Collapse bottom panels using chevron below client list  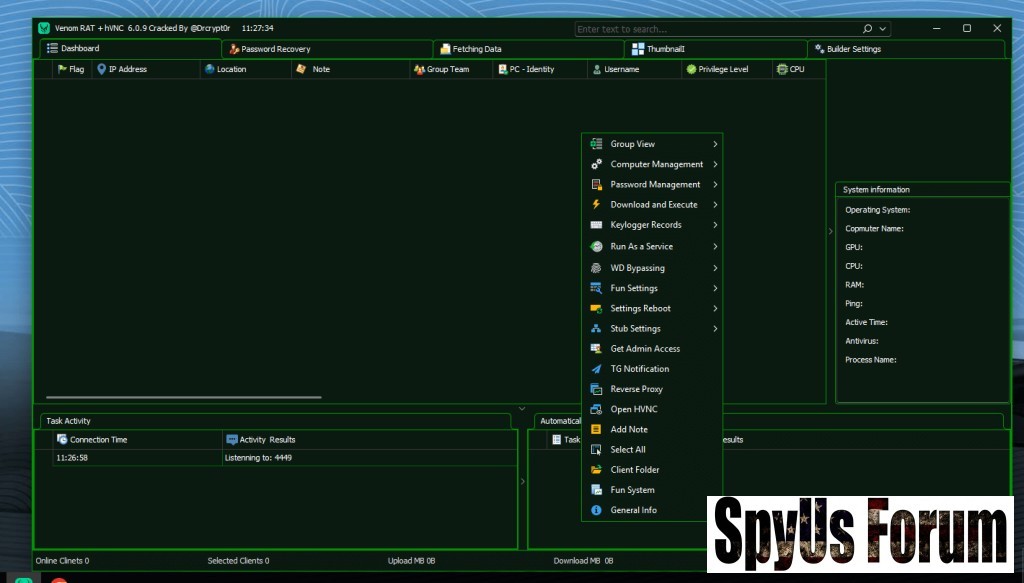(x=522, y=408)
